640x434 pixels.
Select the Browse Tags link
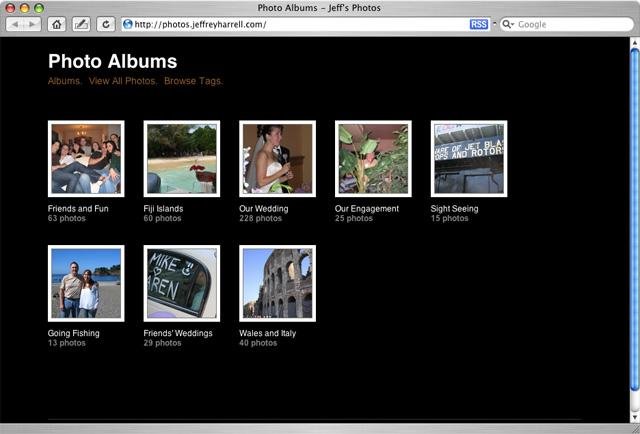(x=193, y=81)
